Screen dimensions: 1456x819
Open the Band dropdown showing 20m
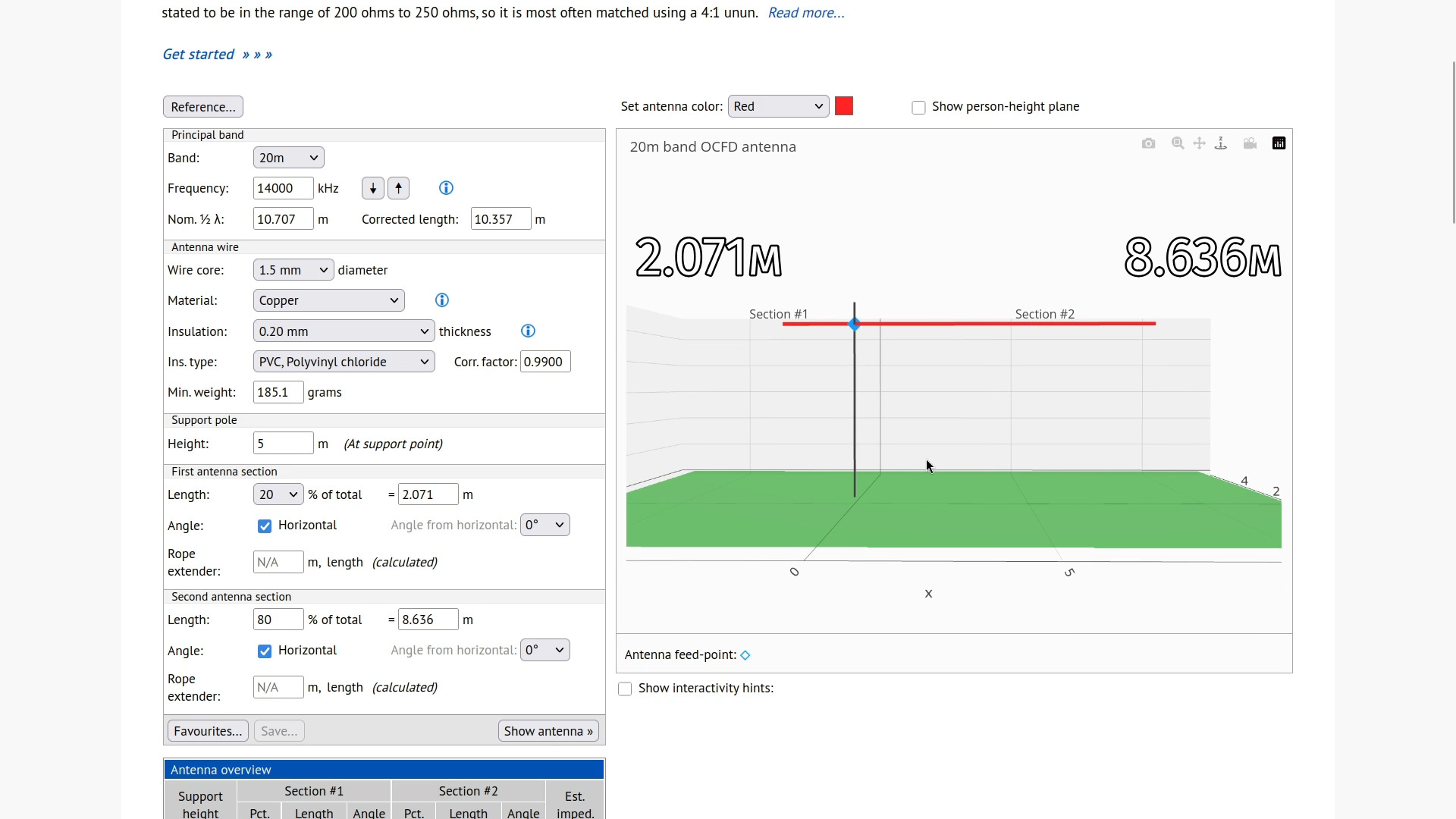[x=288, y=158]
